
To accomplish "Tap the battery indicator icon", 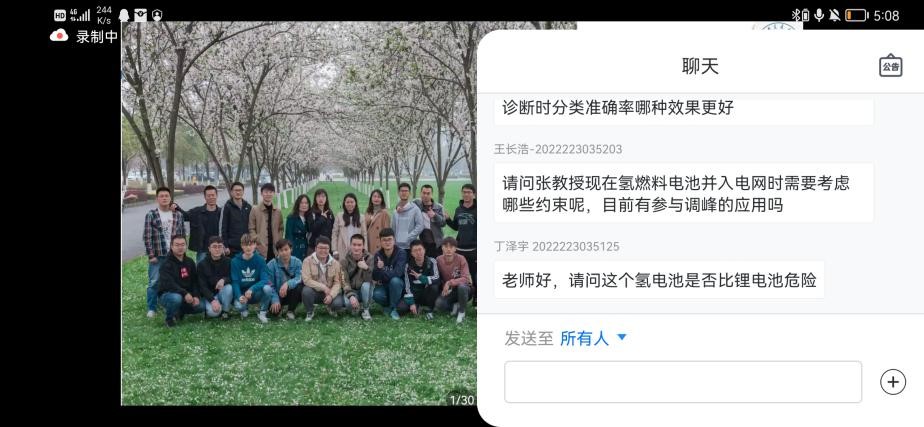I will (x=856, y=15).
